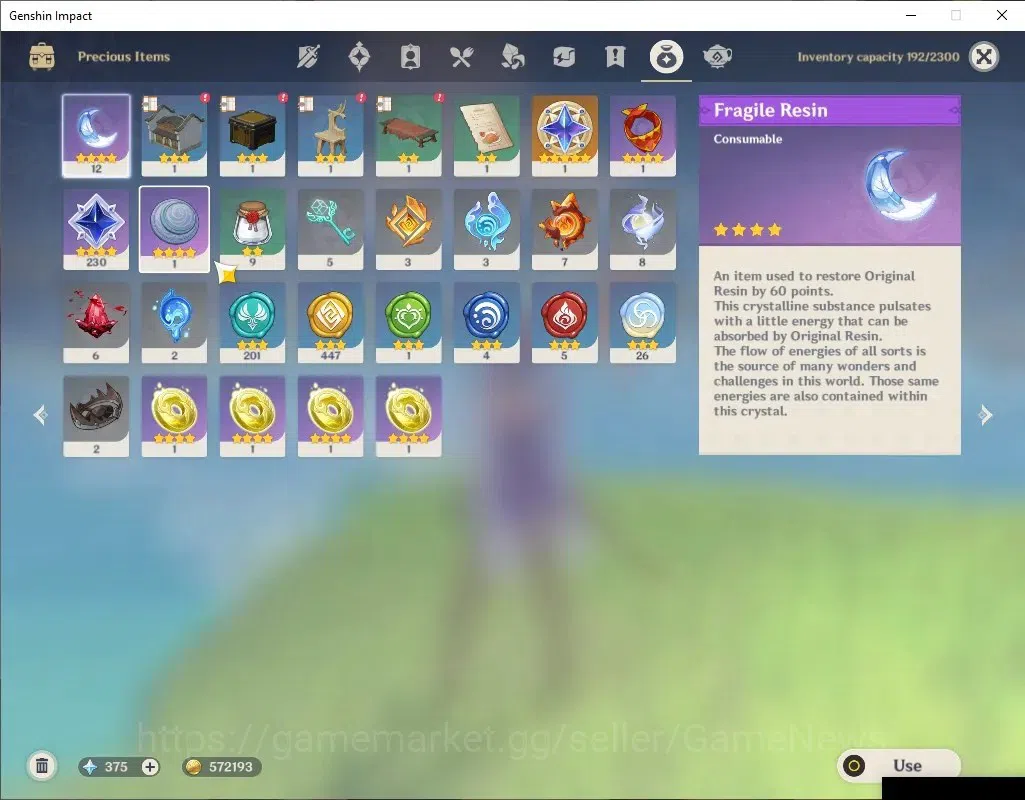Close the inventory with X button

984,57
